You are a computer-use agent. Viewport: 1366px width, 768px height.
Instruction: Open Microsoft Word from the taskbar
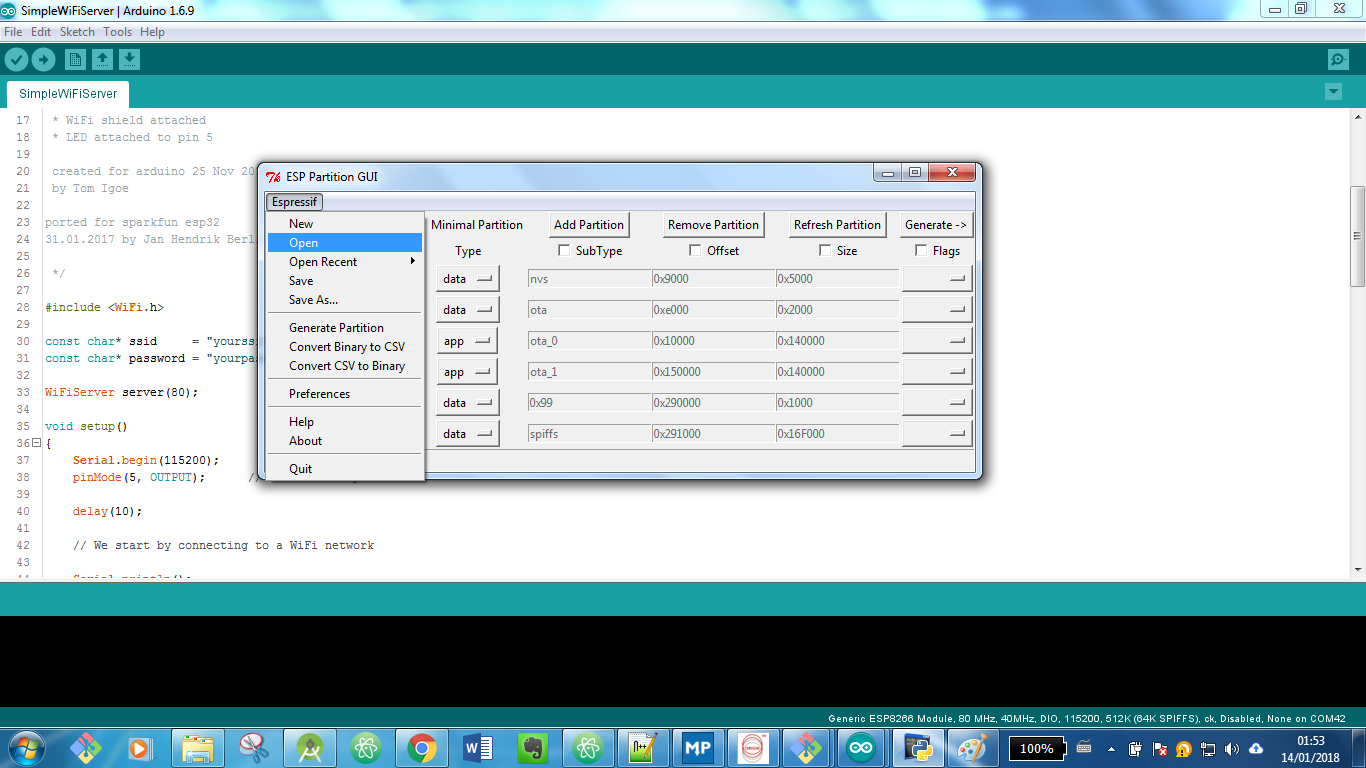click(x=478, y=747)
